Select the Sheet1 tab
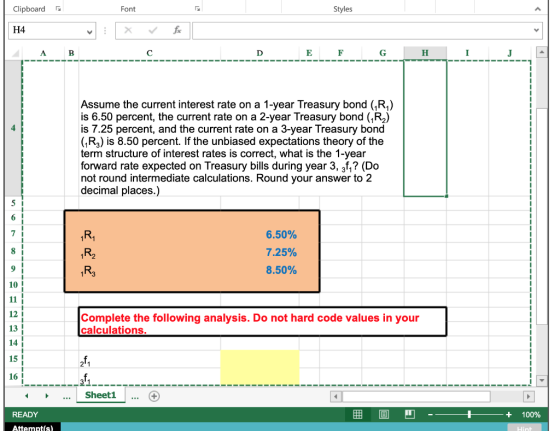 pyautogui.click(x=101, y=395)
